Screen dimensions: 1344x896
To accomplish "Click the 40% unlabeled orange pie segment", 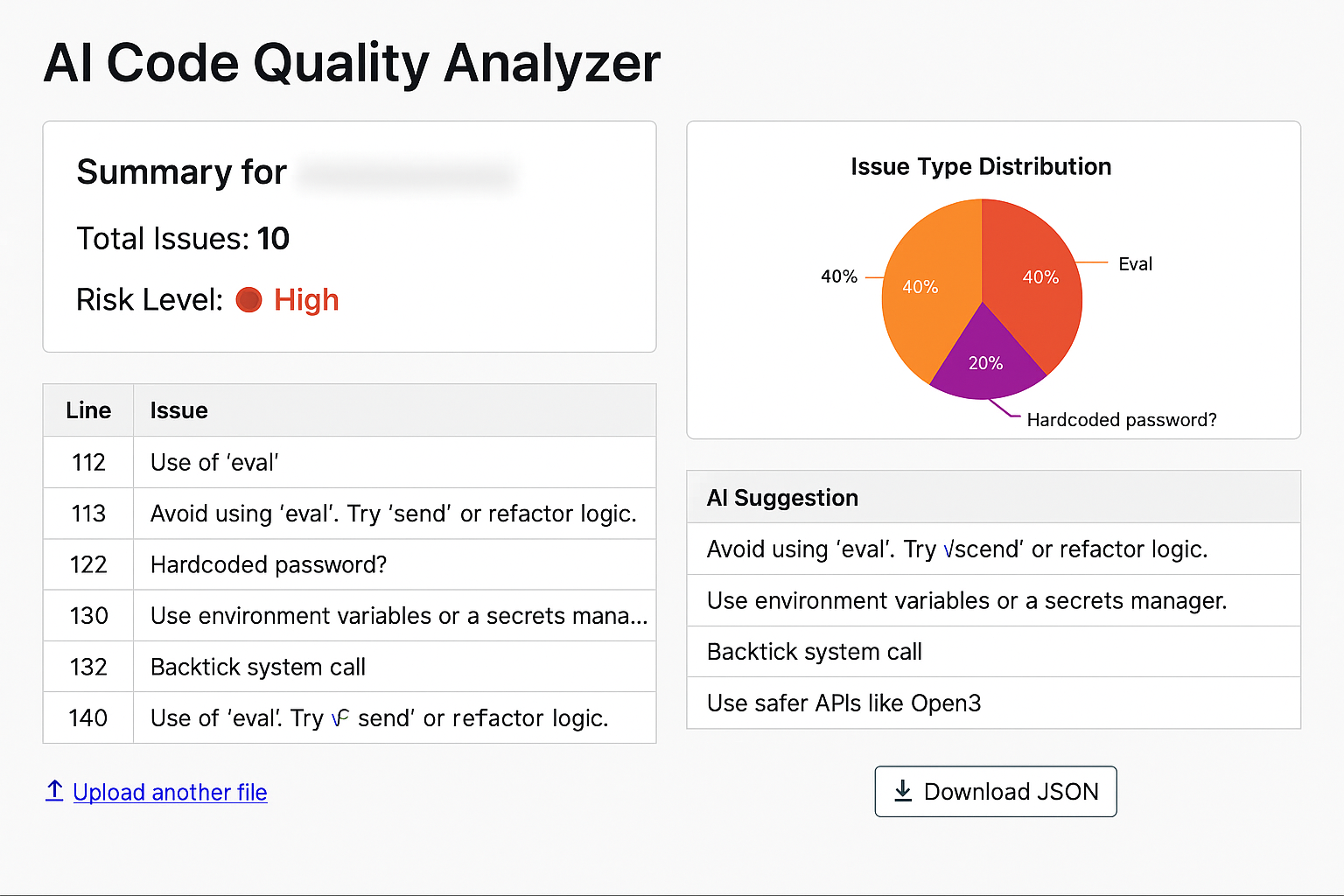I will point(920,286).
